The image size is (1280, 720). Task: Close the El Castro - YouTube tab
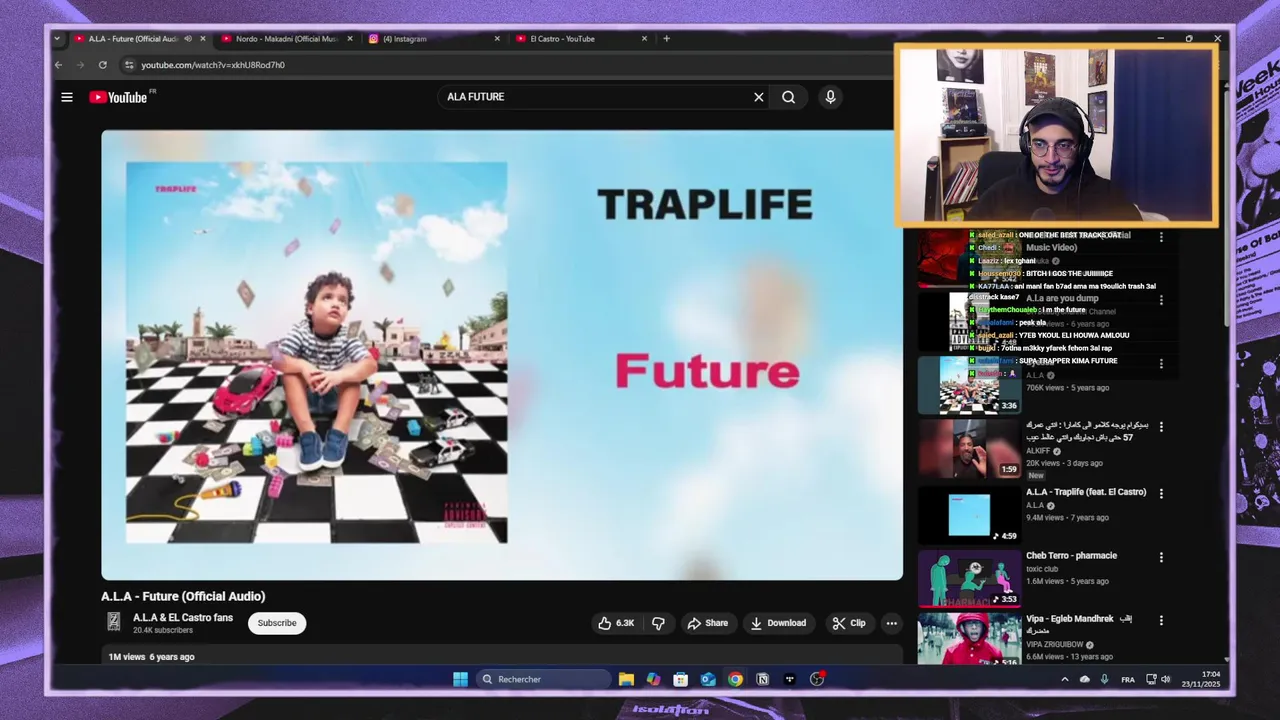tap(644, 39)
